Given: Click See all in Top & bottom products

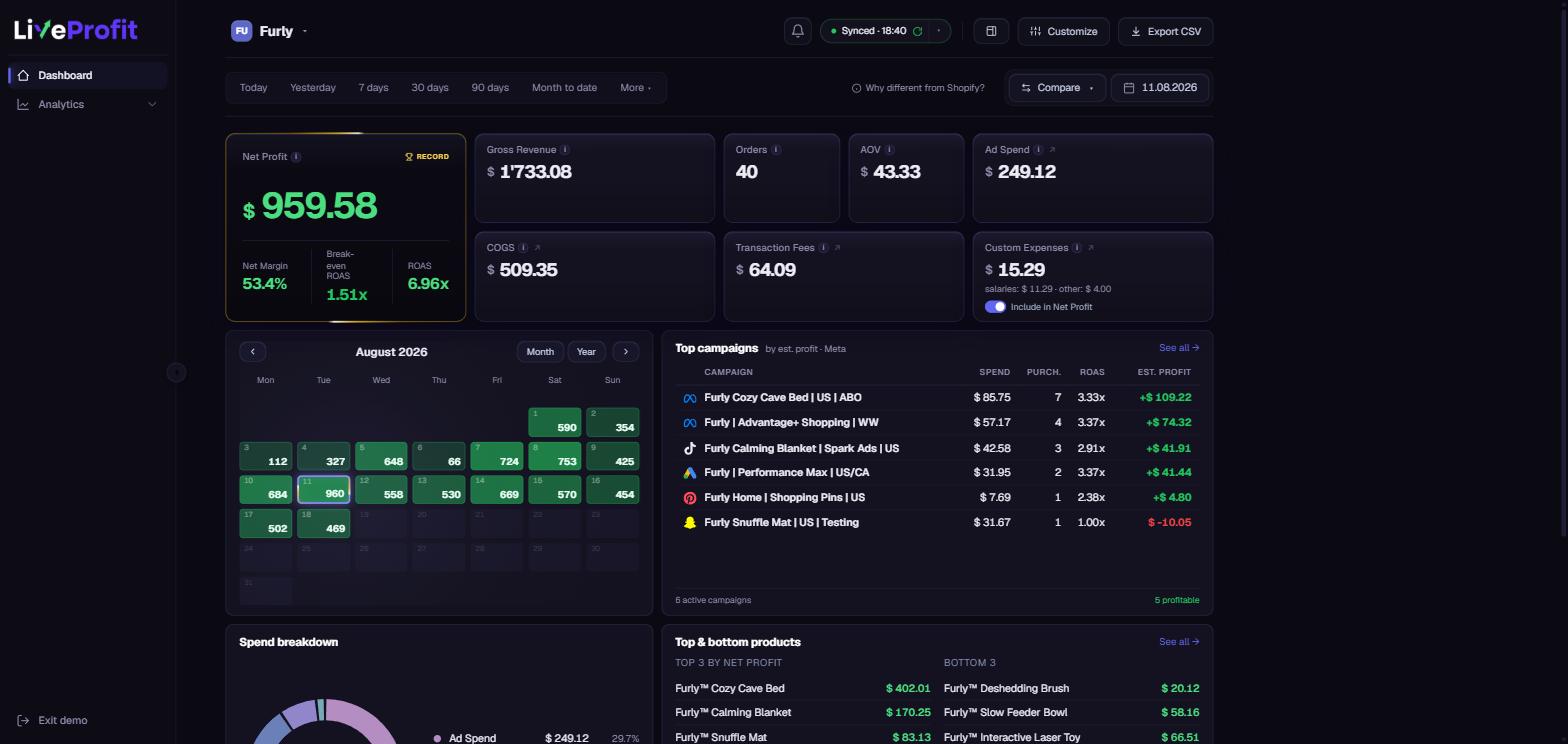Looking at the screenshot, I should 1179,642.
